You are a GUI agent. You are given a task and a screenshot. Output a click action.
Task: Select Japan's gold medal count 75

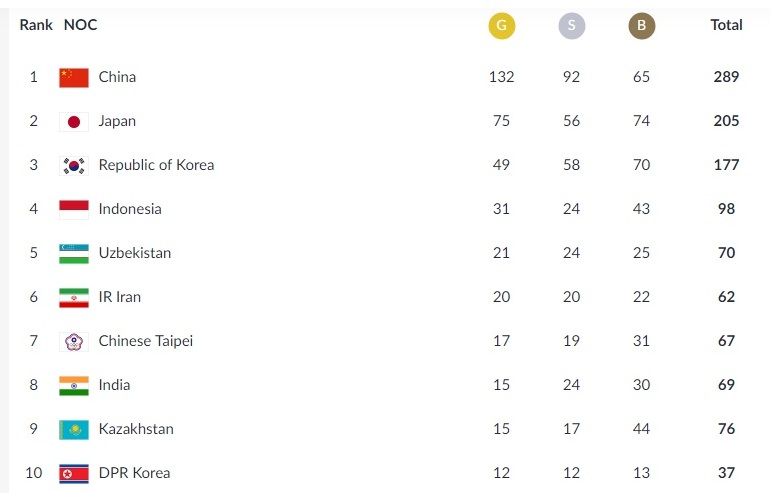click(502, 121)
